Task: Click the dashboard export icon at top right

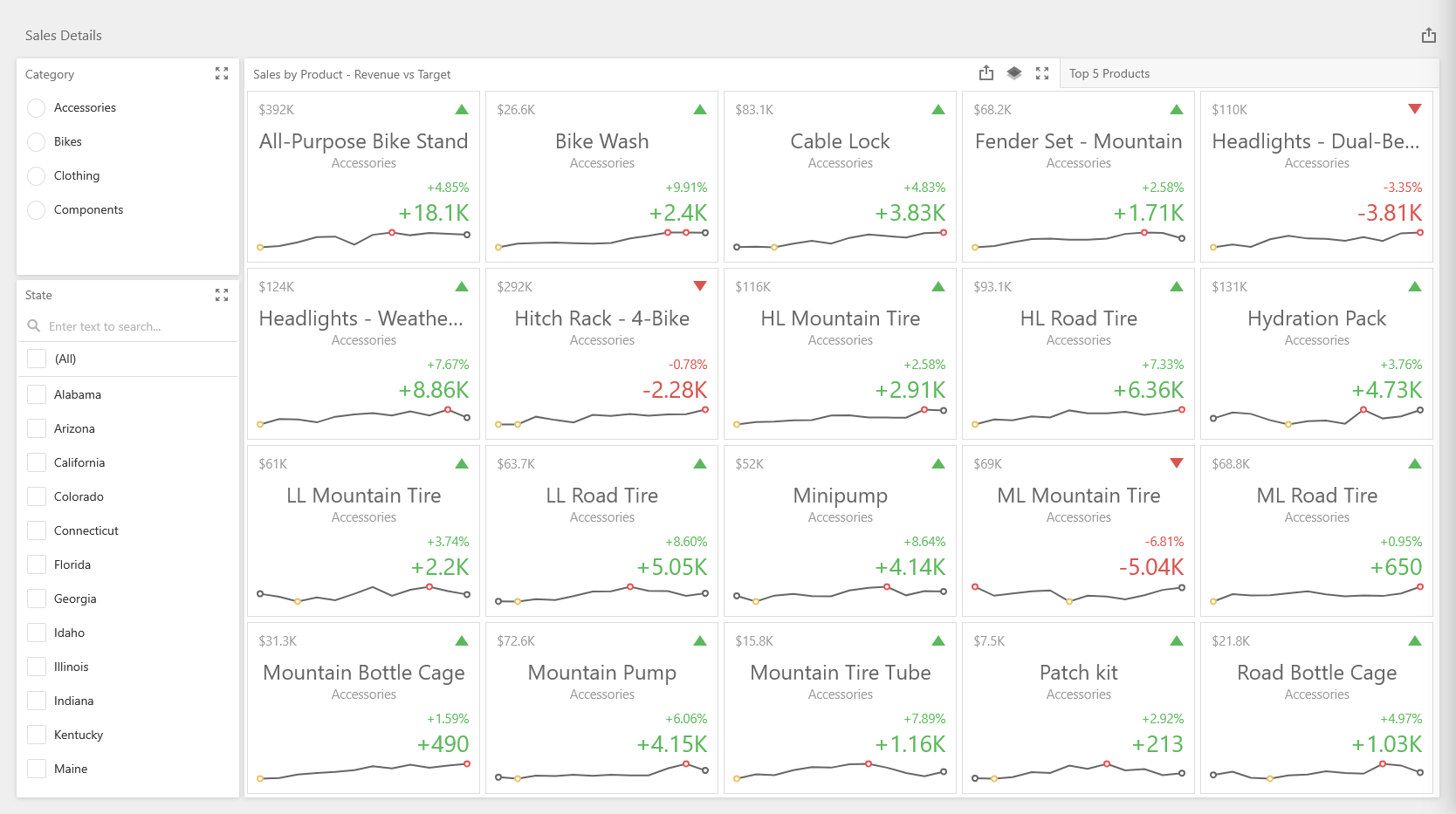Action: click(1428, 35)
